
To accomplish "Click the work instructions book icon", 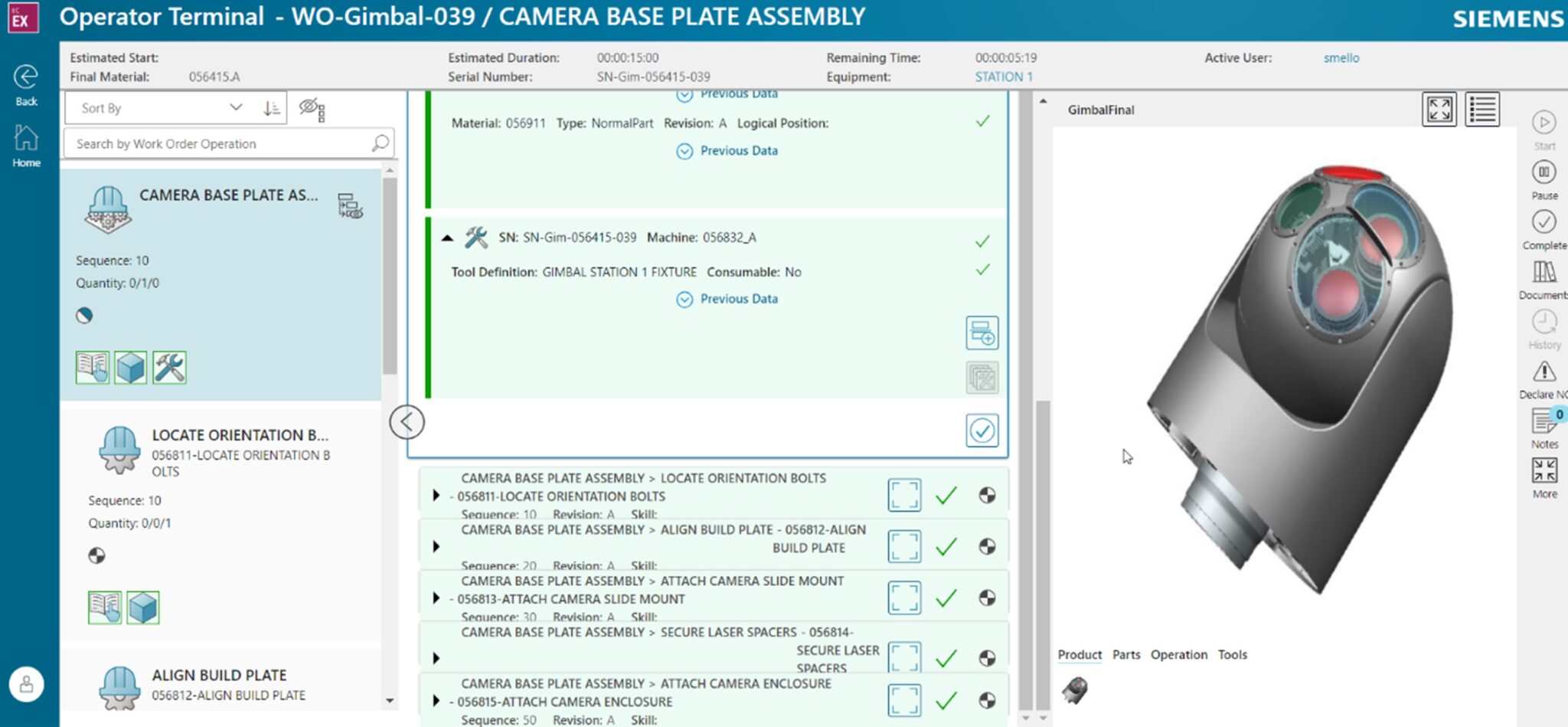I will [x=92, y=368].
